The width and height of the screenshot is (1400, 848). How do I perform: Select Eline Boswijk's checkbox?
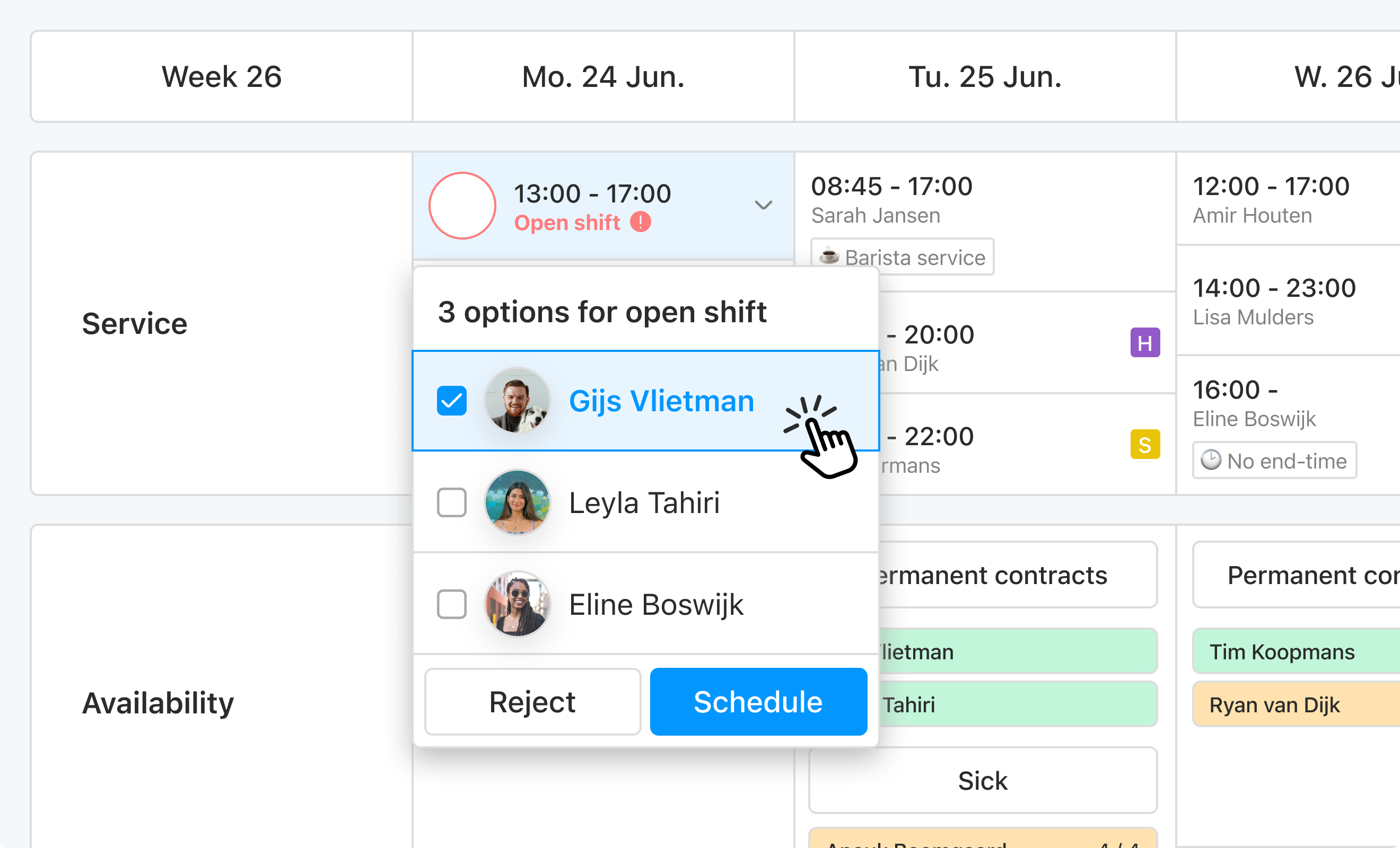(452, 604)
